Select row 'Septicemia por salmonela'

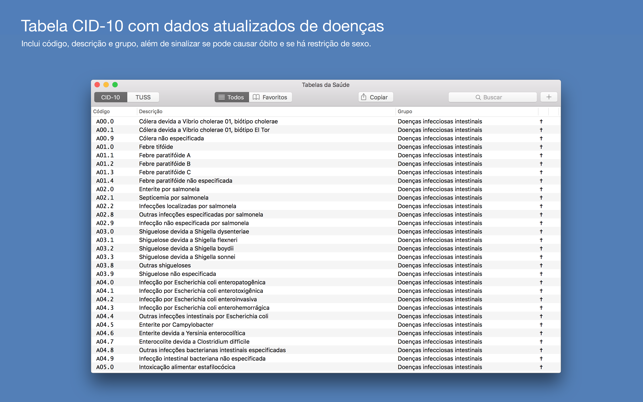tap(326, 198)
